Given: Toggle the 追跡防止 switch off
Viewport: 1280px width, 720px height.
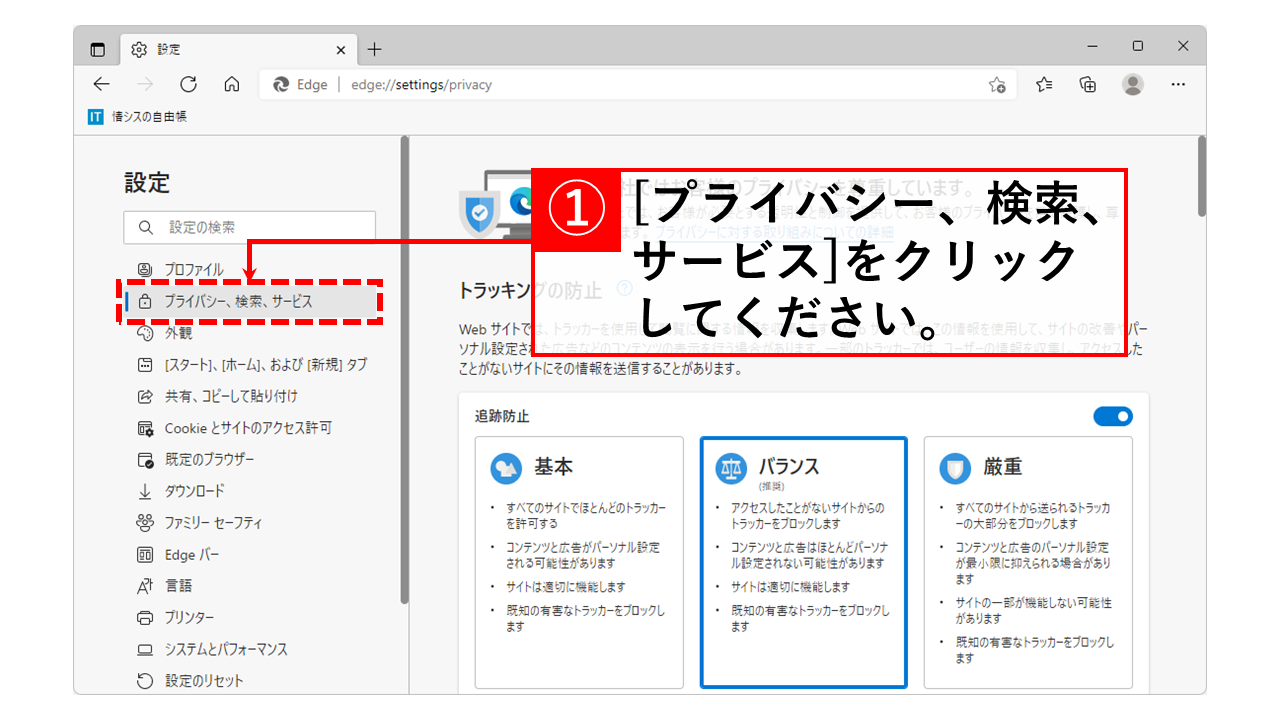Looking at the screenshot, I should pyautogui.click(x=1113, y=417).
